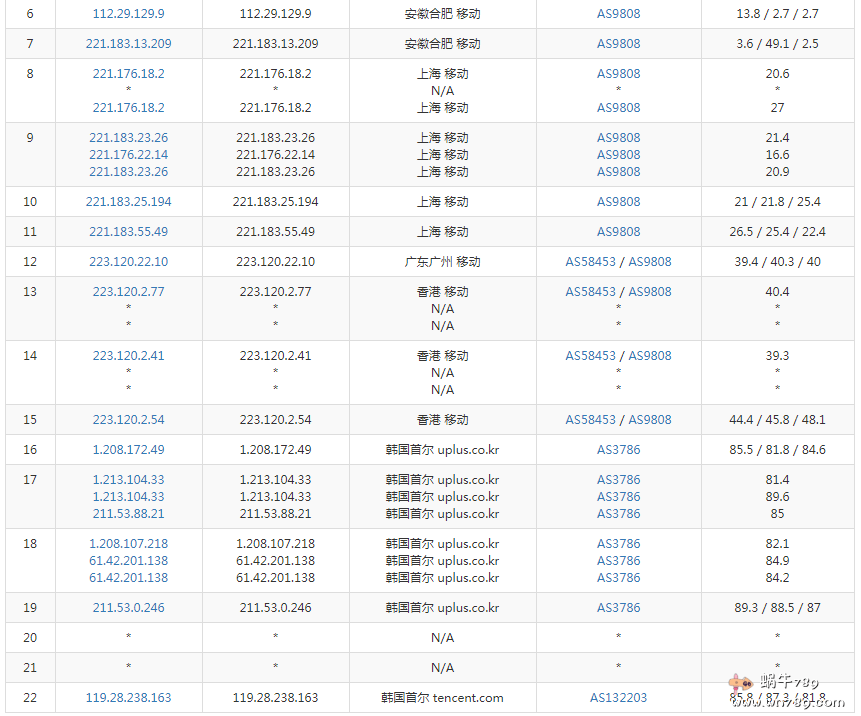This screenshot has height=716, width=861.
Task: Click the blue 223.120.22.10 link in hop 12
Action: (x=128, y=262)
